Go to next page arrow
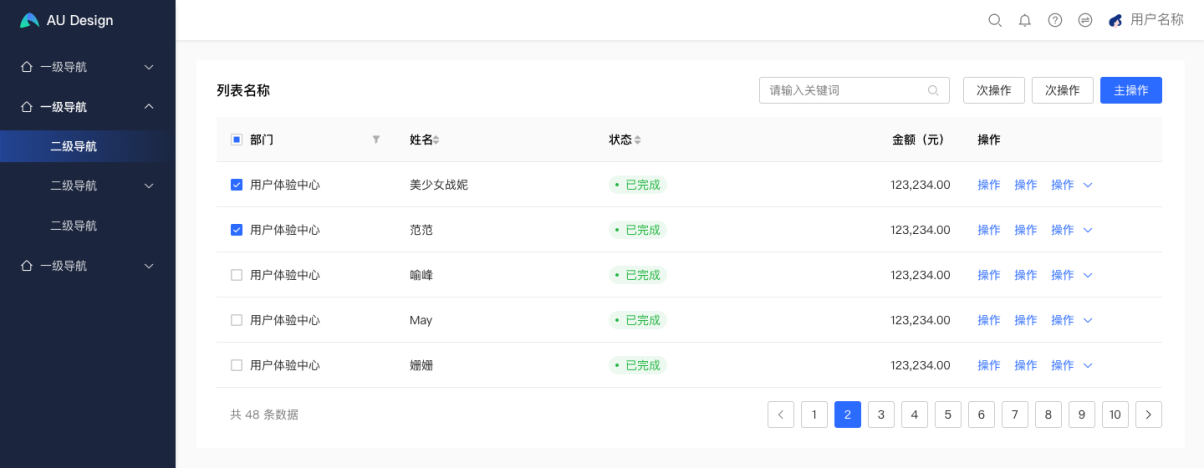 pyautogui.click(x=1149, y=414)
